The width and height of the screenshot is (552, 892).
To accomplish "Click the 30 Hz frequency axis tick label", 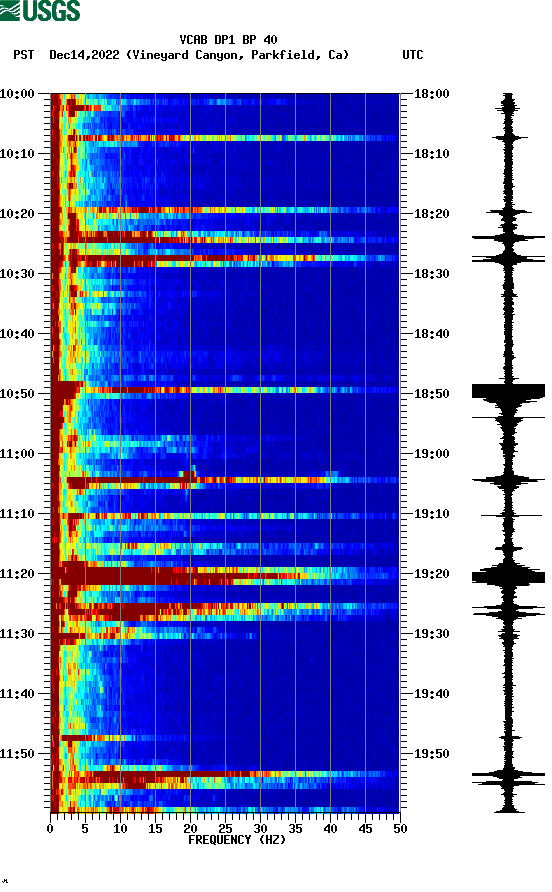I will coord(260,829).
